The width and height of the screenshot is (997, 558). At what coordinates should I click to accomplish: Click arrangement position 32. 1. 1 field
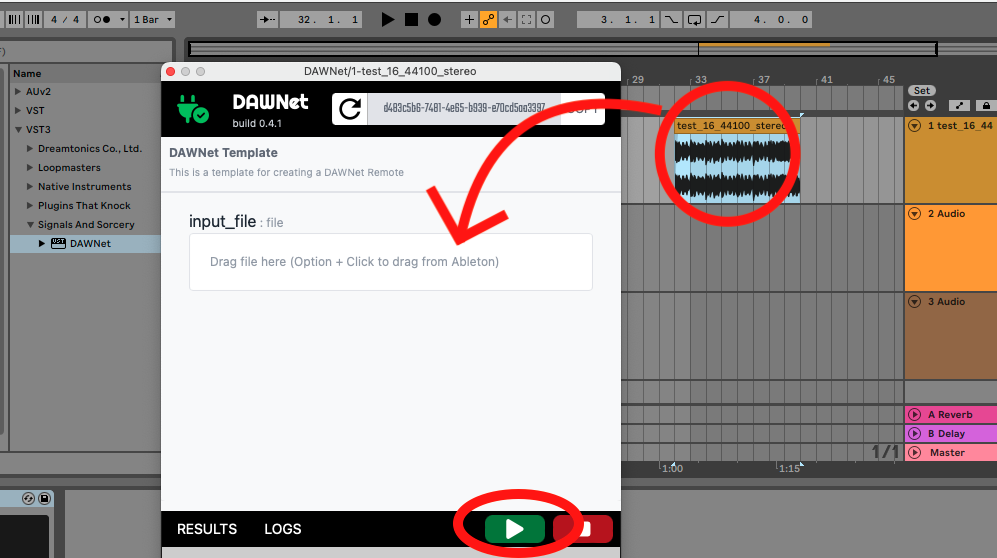pyautogui.click(x=321, y=20)
